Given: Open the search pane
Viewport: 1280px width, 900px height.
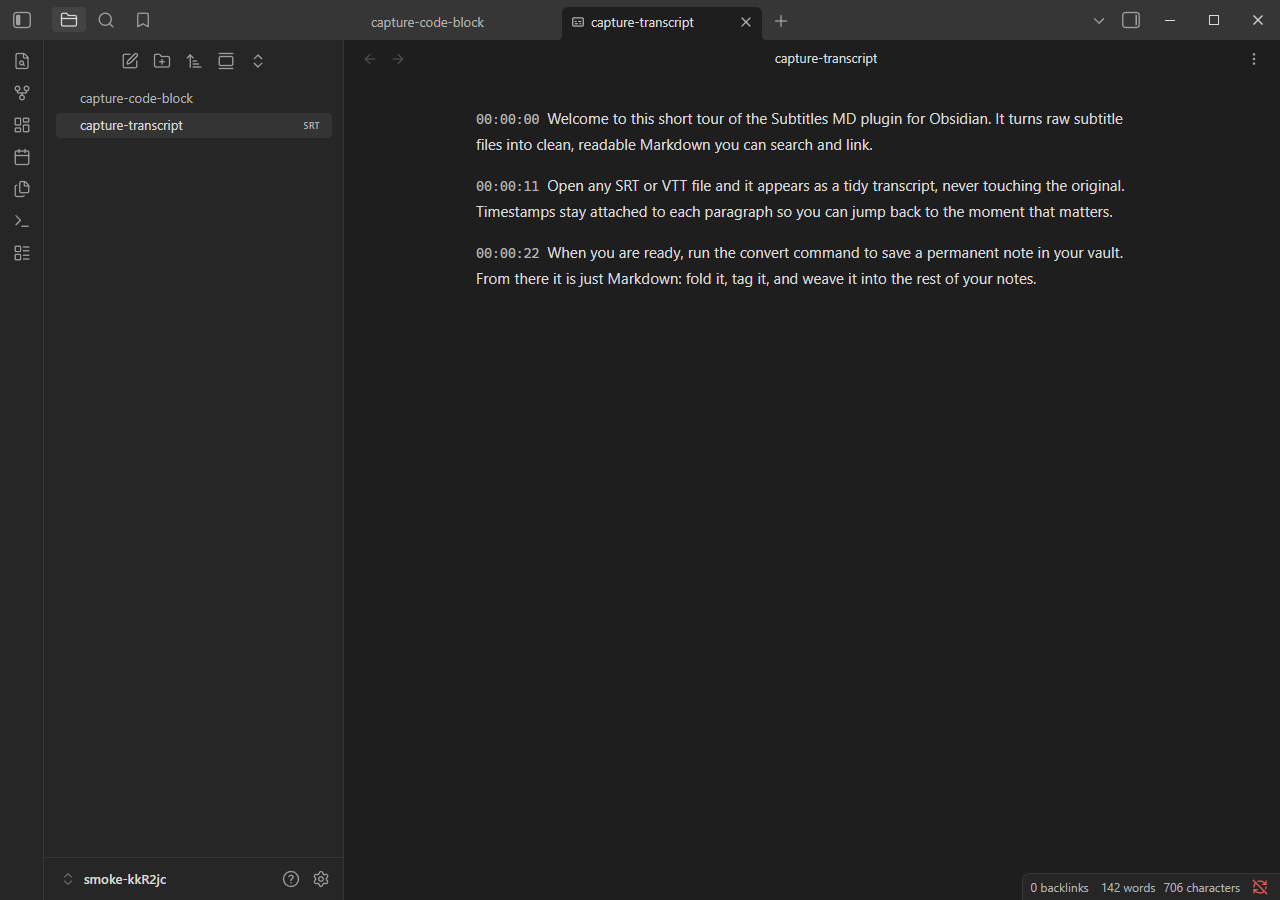Looking at the screenshot, I should point(106,20).
